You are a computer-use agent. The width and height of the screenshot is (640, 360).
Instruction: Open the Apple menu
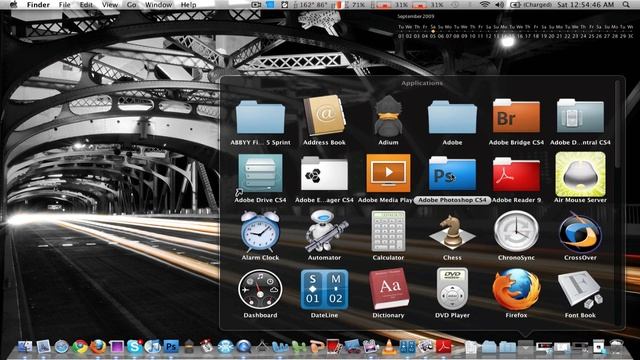pyautogui.click(x=13, y=4)
